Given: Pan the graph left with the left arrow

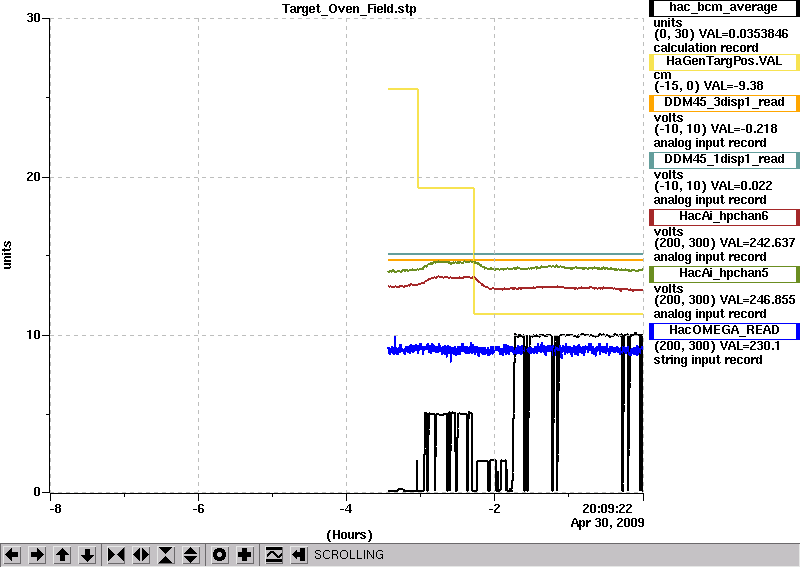Looking at the screenshot, I should pyautogui.click(x=12, y=555).
